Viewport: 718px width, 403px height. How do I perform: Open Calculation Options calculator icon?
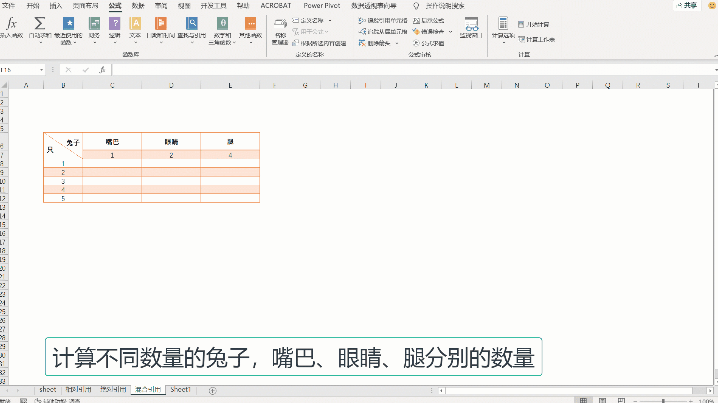click(x=503, y=30)
